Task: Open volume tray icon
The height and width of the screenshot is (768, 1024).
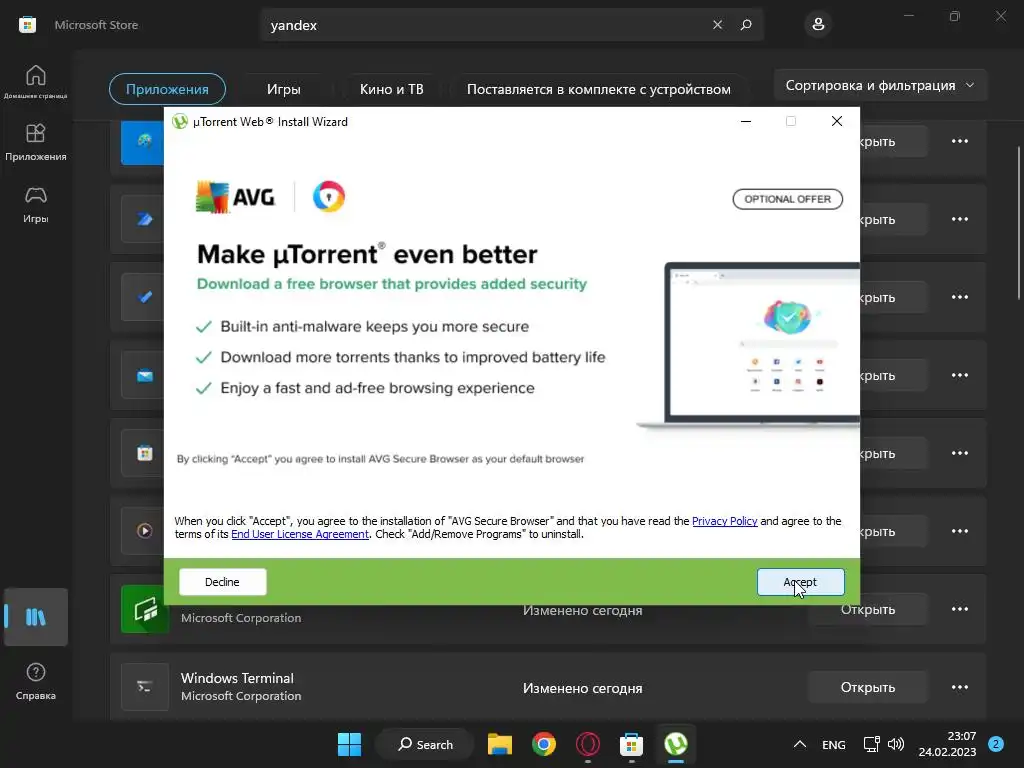Action: [896, 744]
